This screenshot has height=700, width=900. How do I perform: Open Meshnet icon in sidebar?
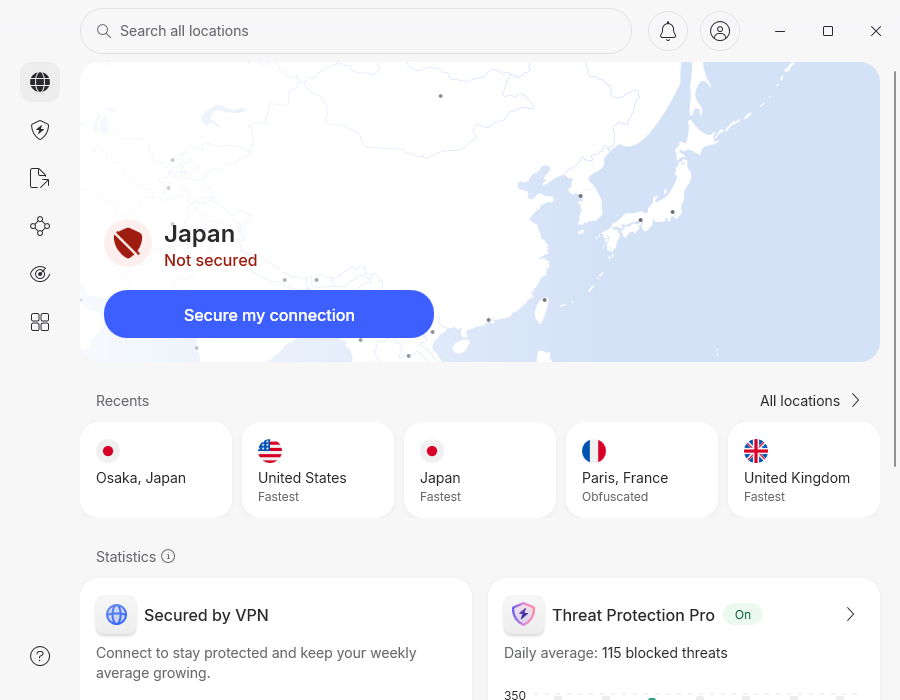40,226
